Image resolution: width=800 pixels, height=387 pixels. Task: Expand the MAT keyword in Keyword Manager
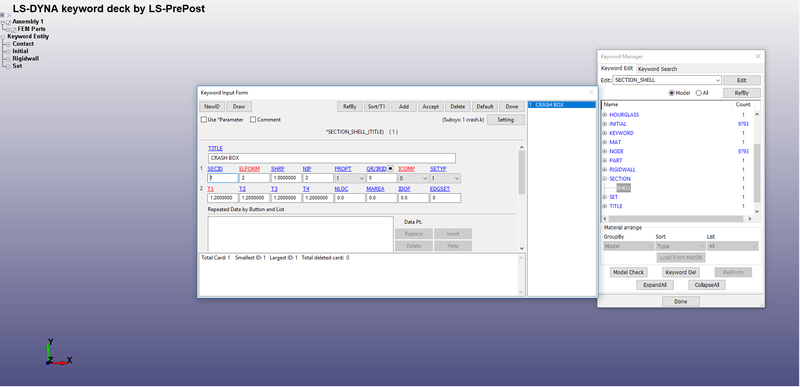[x=605, y=142]
